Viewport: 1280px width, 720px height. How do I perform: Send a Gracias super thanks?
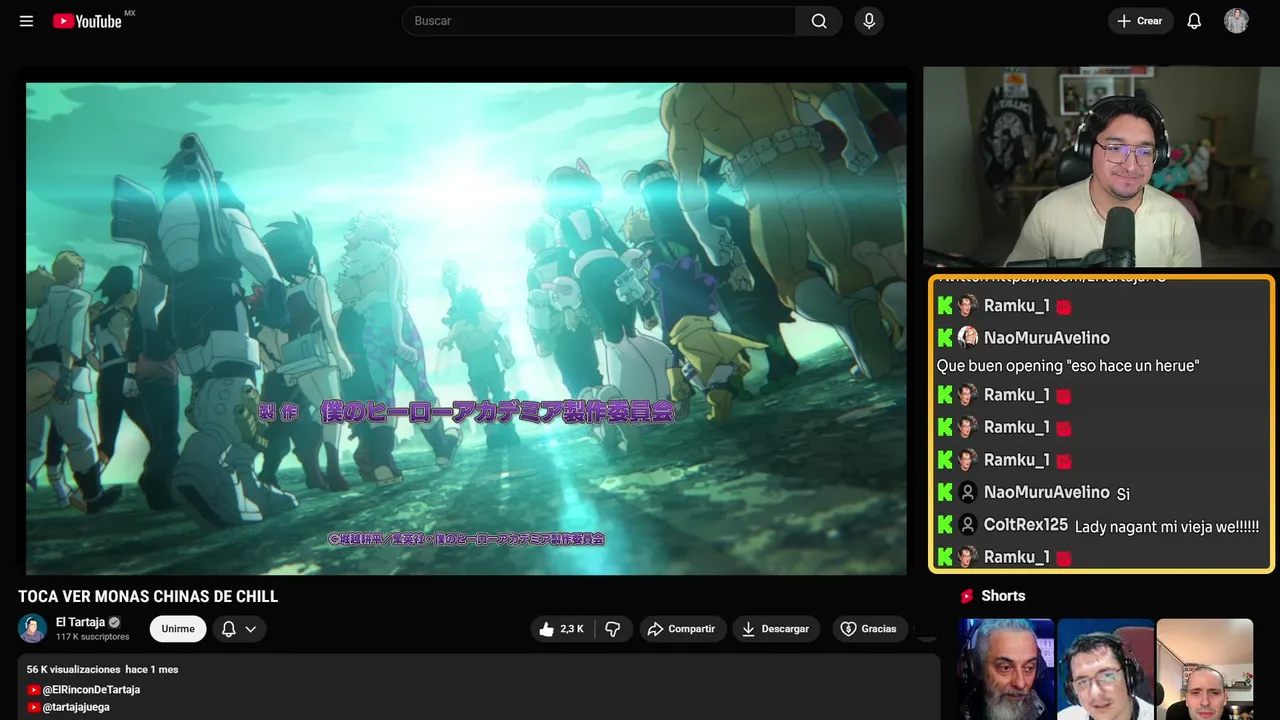coord(868,629)
